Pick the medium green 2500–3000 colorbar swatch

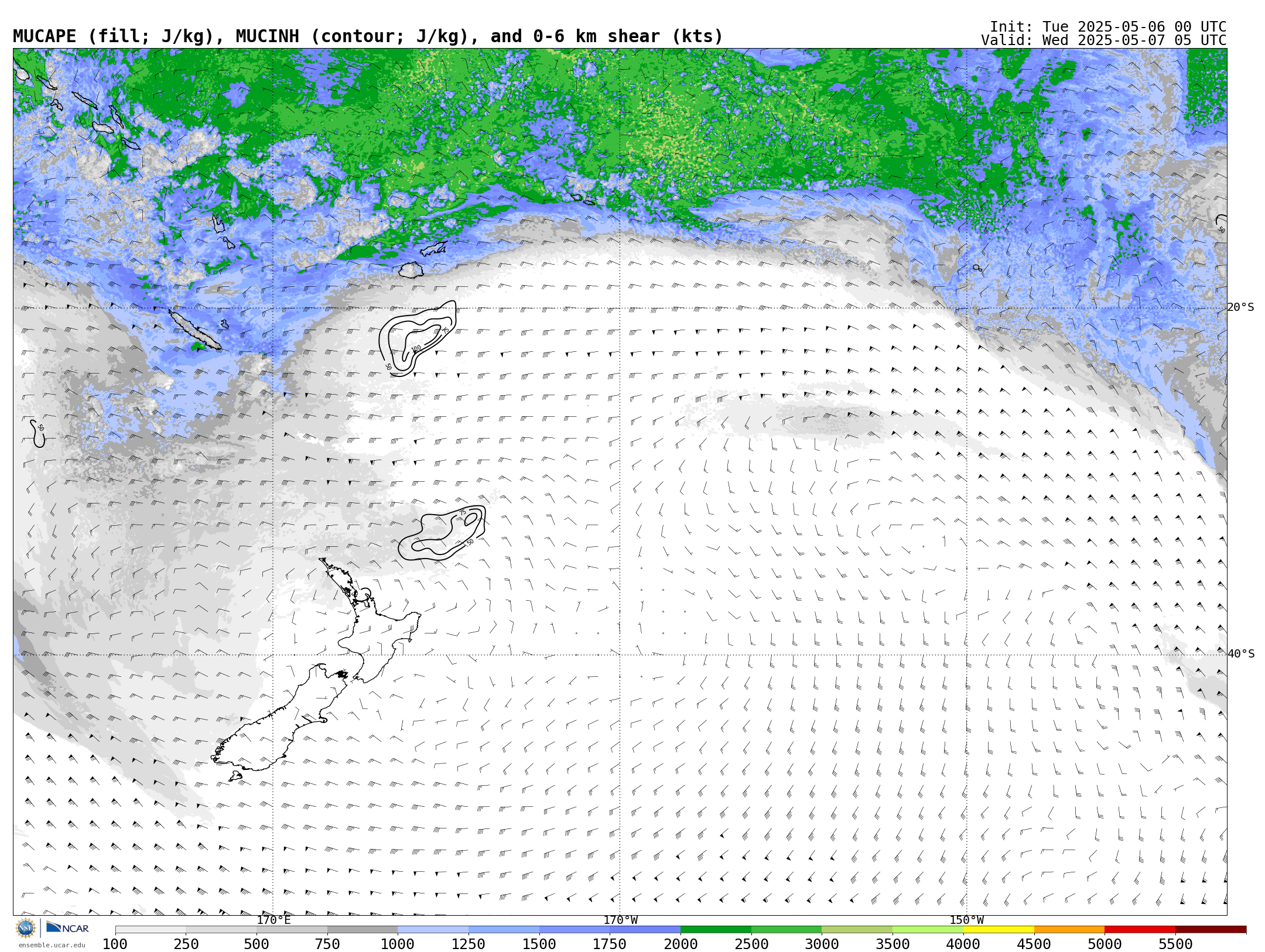coord(787,930)
